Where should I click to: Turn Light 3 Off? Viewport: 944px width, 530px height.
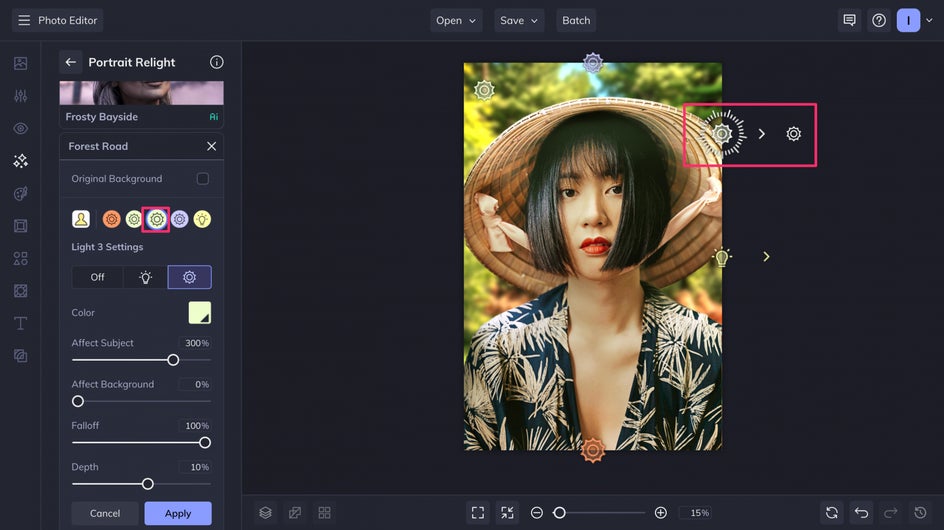(x=98, y=277)
